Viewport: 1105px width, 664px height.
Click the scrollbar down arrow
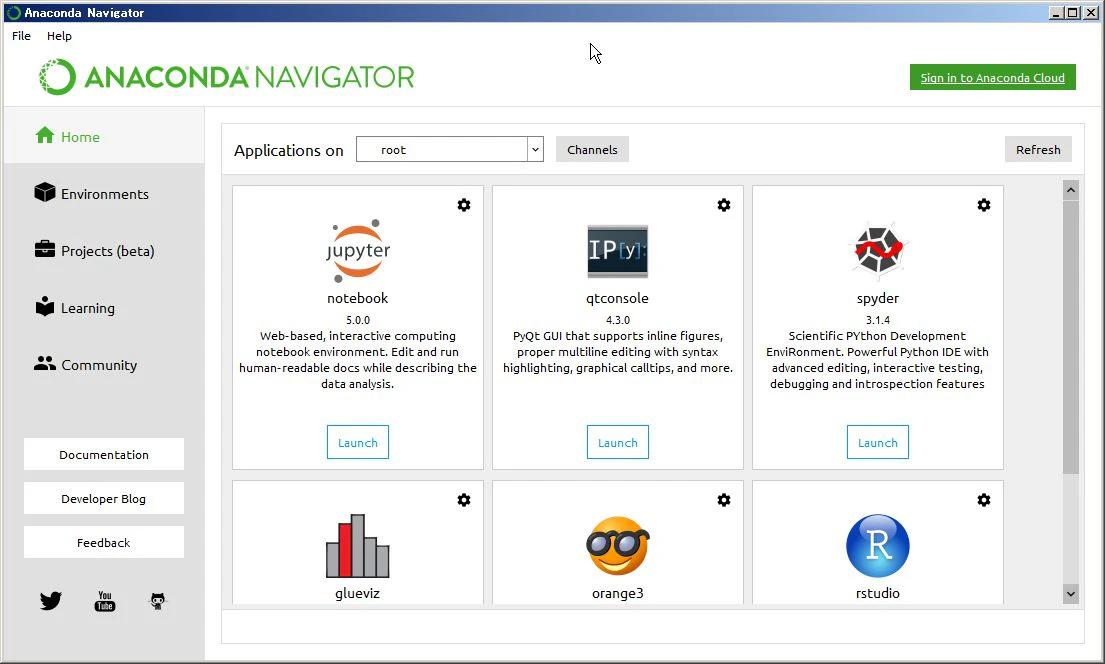pos(1070,594)
